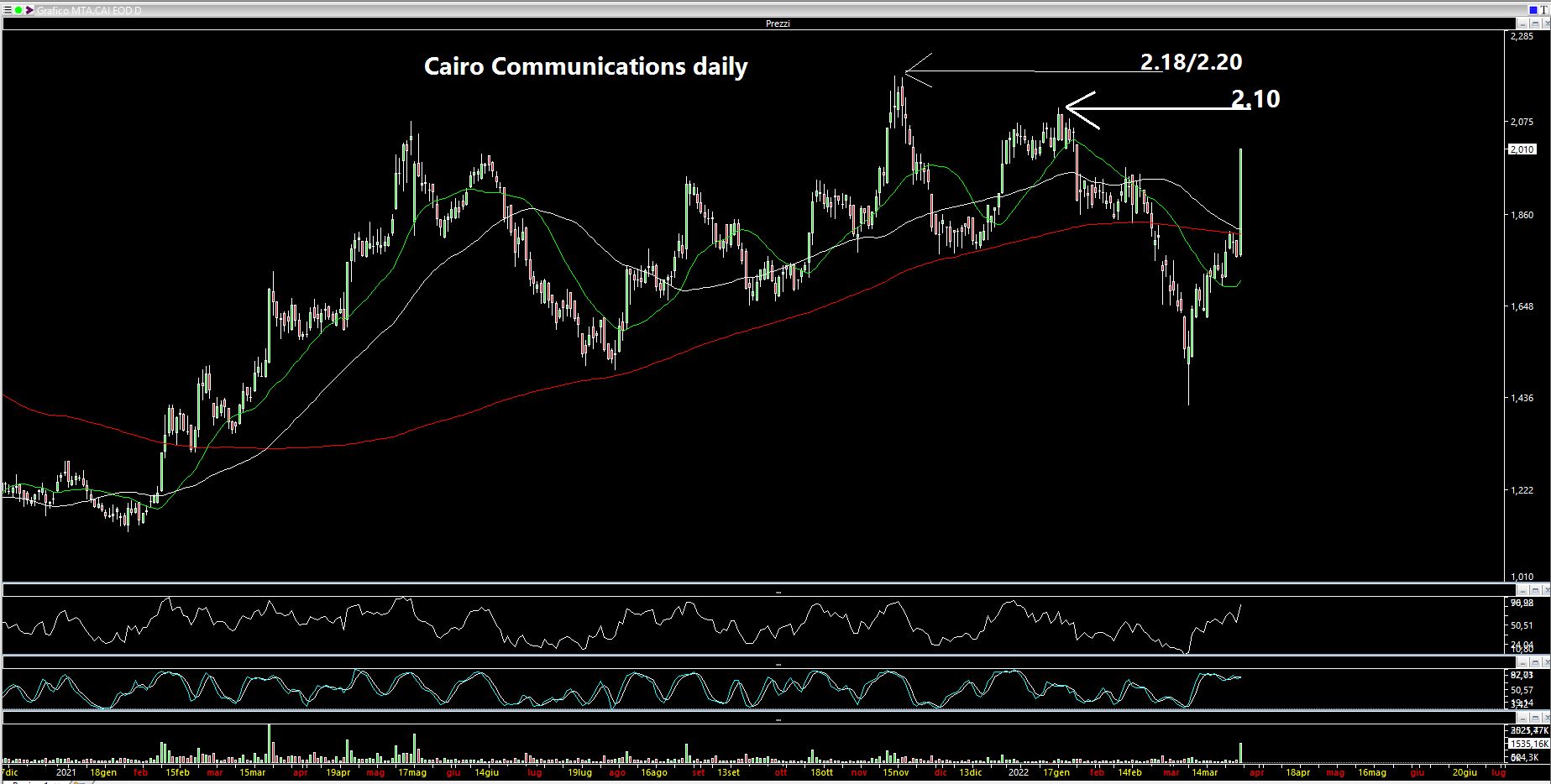This screenshot has width=1551, height=784.
Task: Click the 13dic date label
Action: (970, 772)
